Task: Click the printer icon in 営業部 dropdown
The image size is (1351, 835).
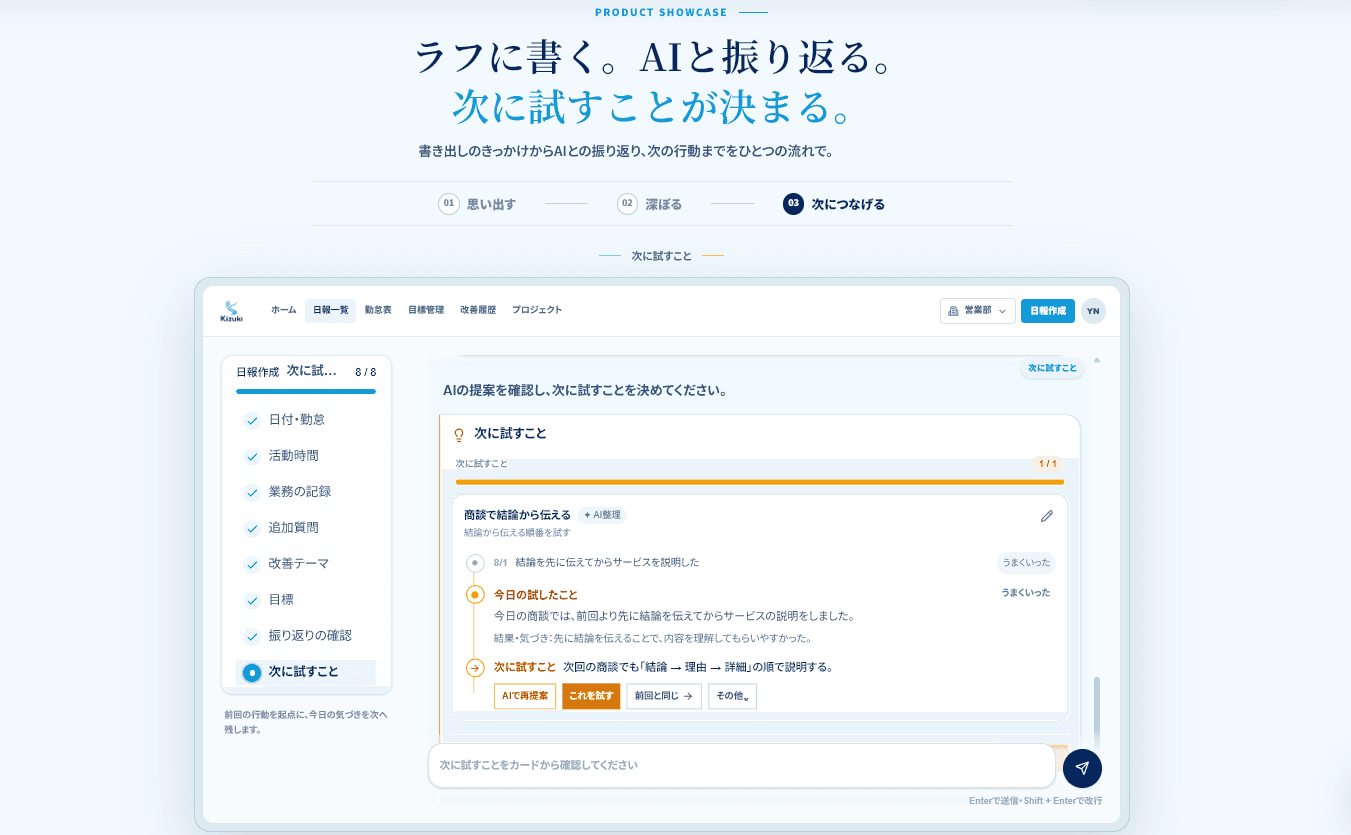Action: click(x=953, y=311)
